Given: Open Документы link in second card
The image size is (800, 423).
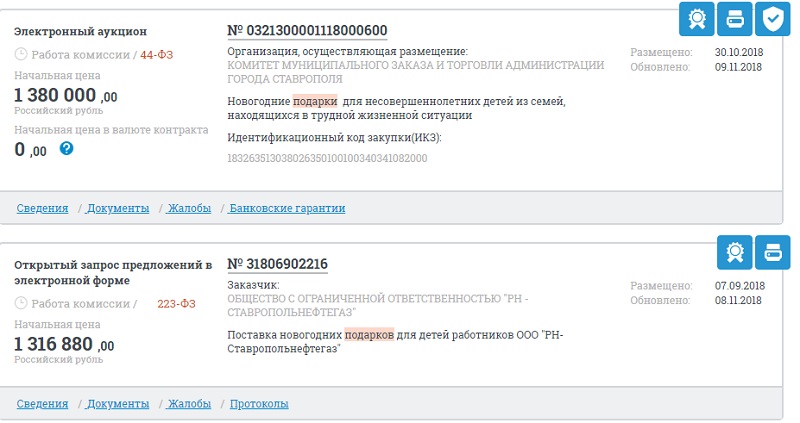Looking at the screenshot, I should 118,404.
